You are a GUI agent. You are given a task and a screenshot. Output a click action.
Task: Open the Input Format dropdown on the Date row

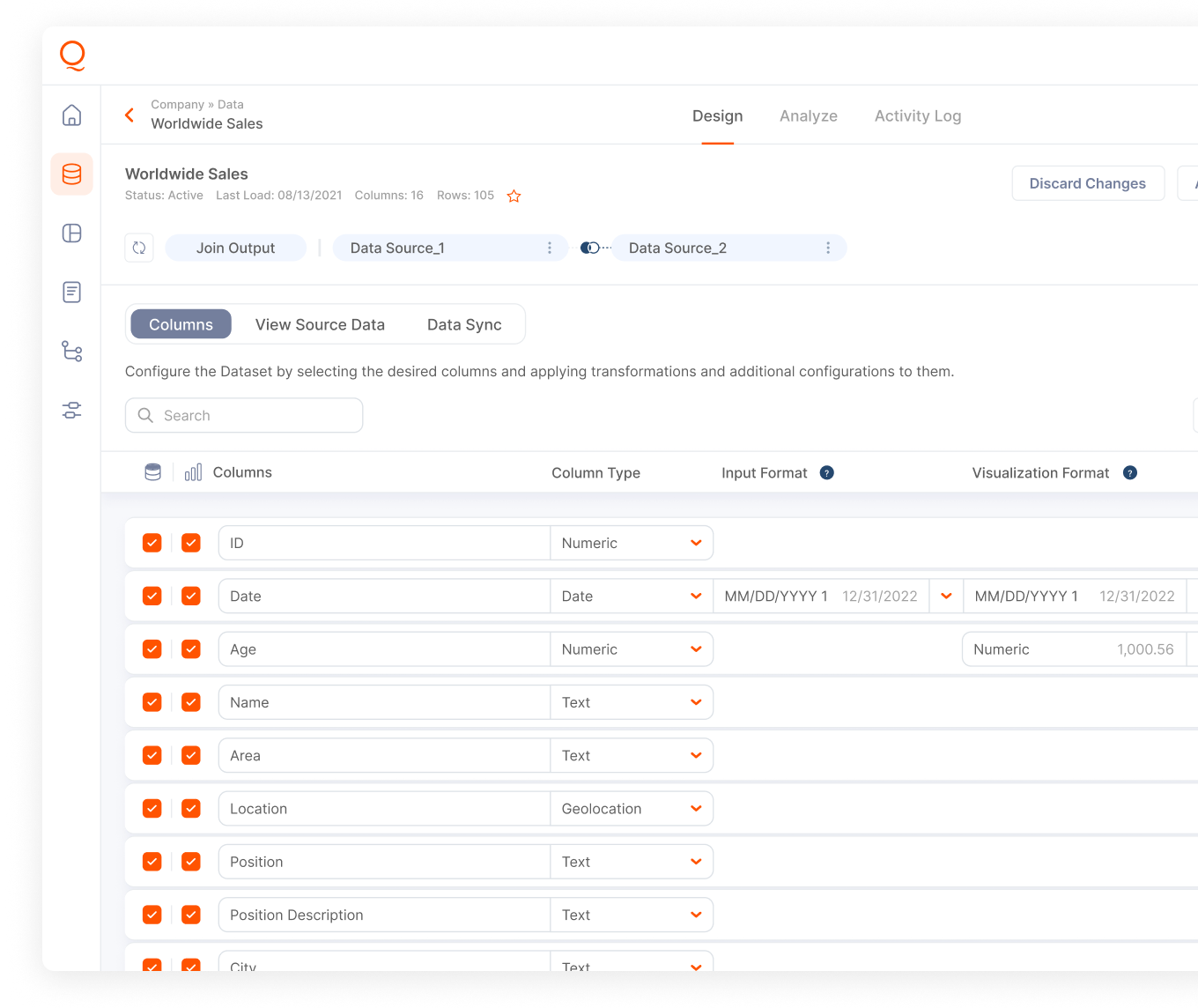point(945,596)
